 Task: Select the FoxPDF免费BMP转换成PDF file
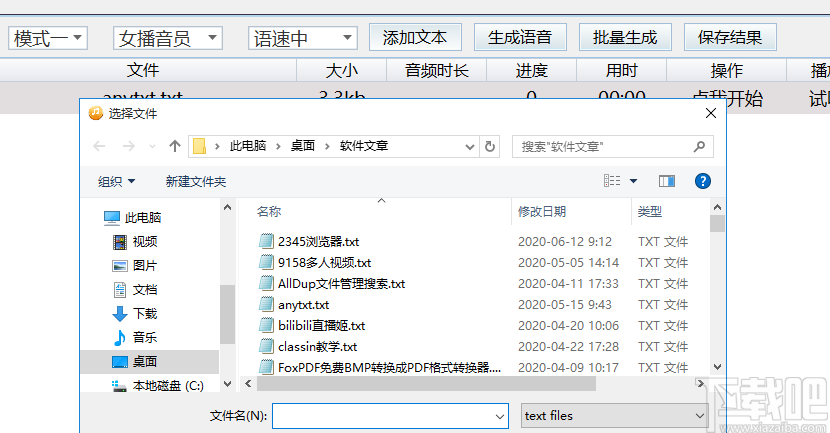pyautogui.click(x=389, y=367)
